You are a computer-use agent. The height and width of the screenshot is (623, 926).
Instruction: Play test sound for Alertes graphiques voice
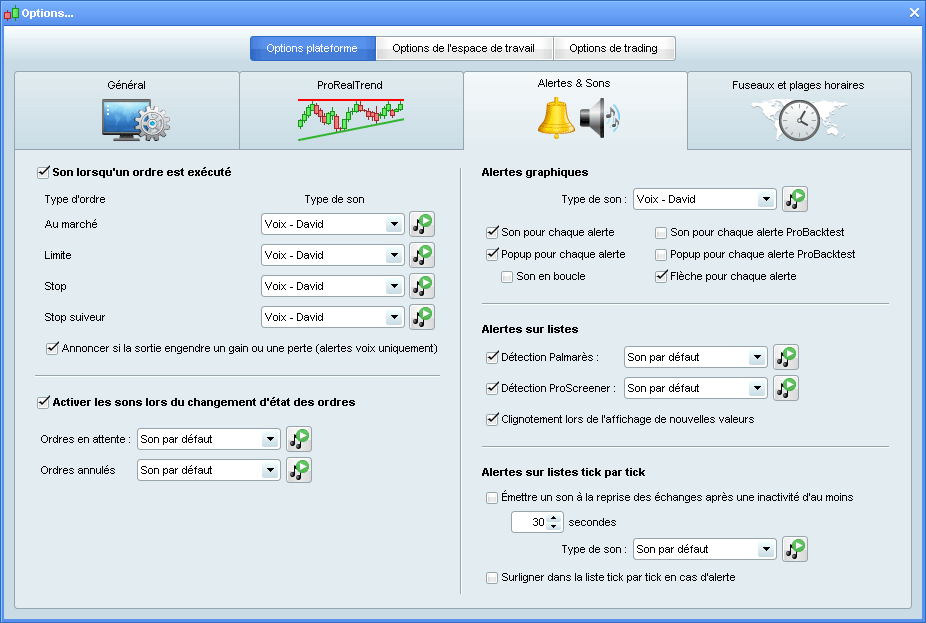pyautogui.click(x=795, y=199)
